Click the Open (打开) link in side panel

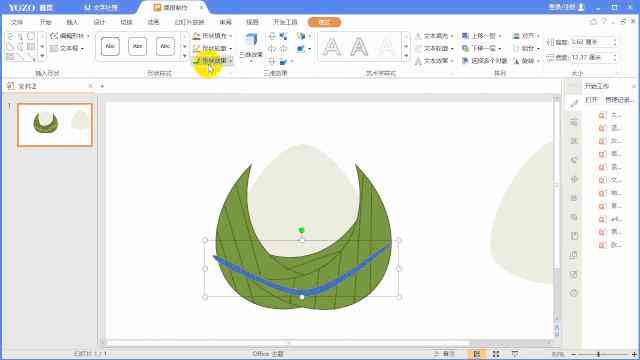(591, 100)
